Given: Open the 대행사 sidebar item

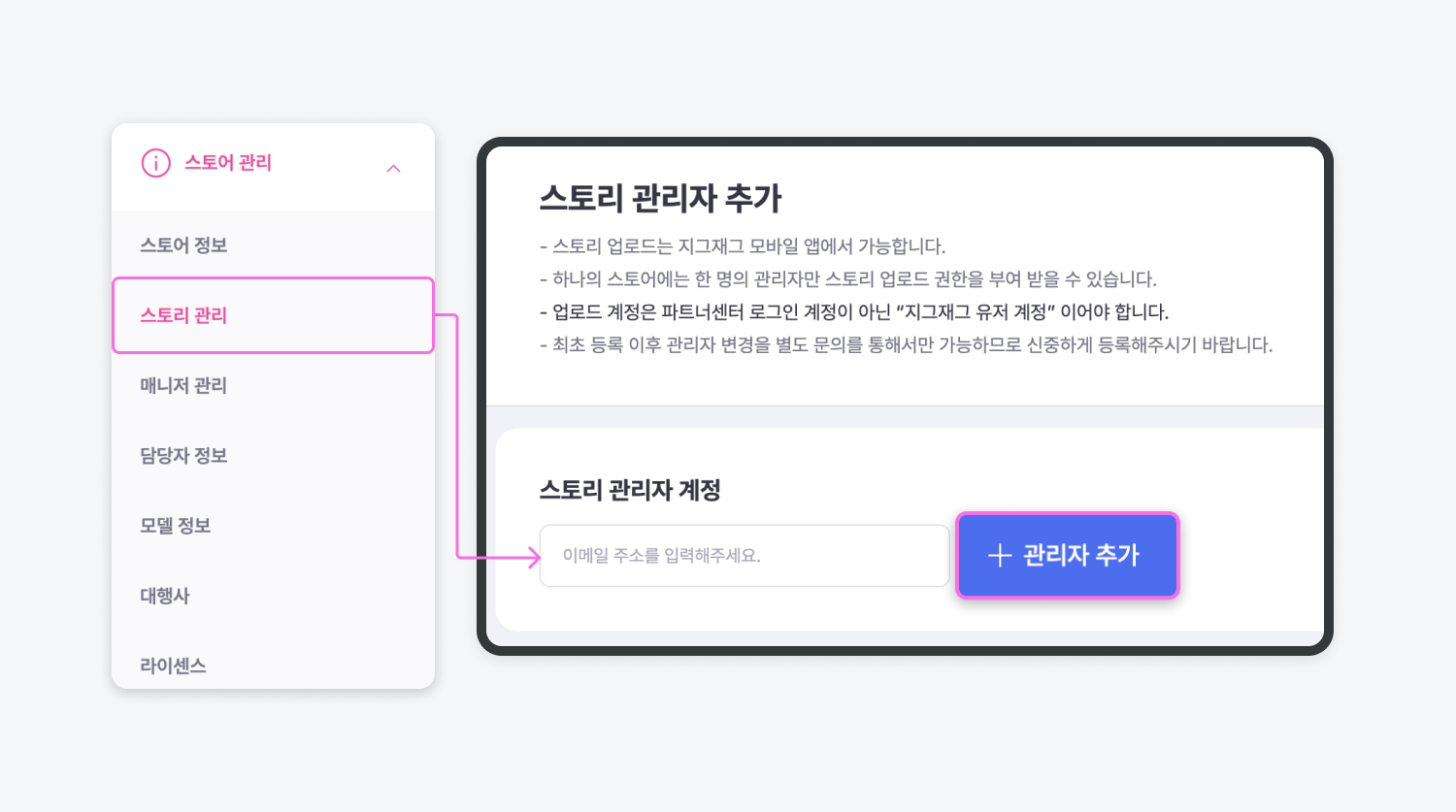Looking at the screenshot, I should tap(165, 596).
